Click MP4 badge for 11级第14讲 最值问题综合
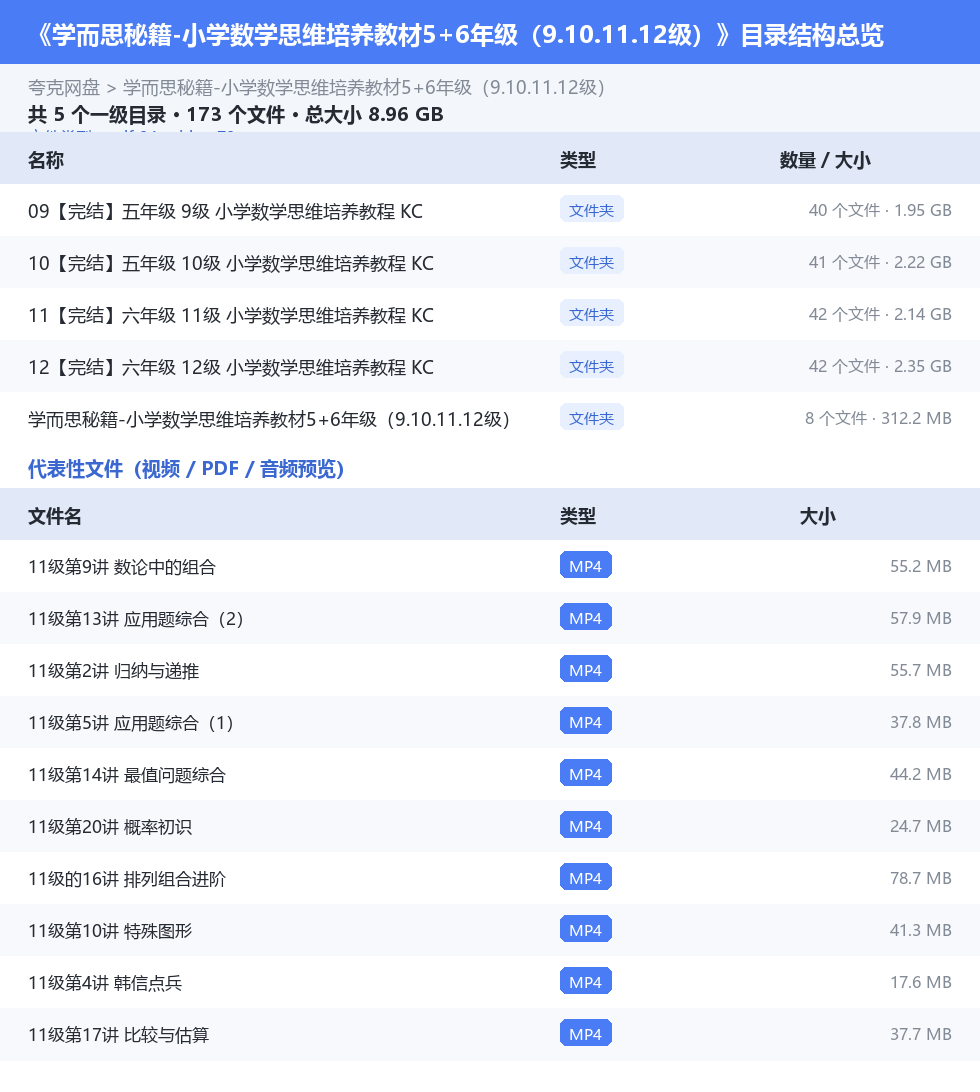Screen dimensions: 980x1092 (x=586, y=774)
